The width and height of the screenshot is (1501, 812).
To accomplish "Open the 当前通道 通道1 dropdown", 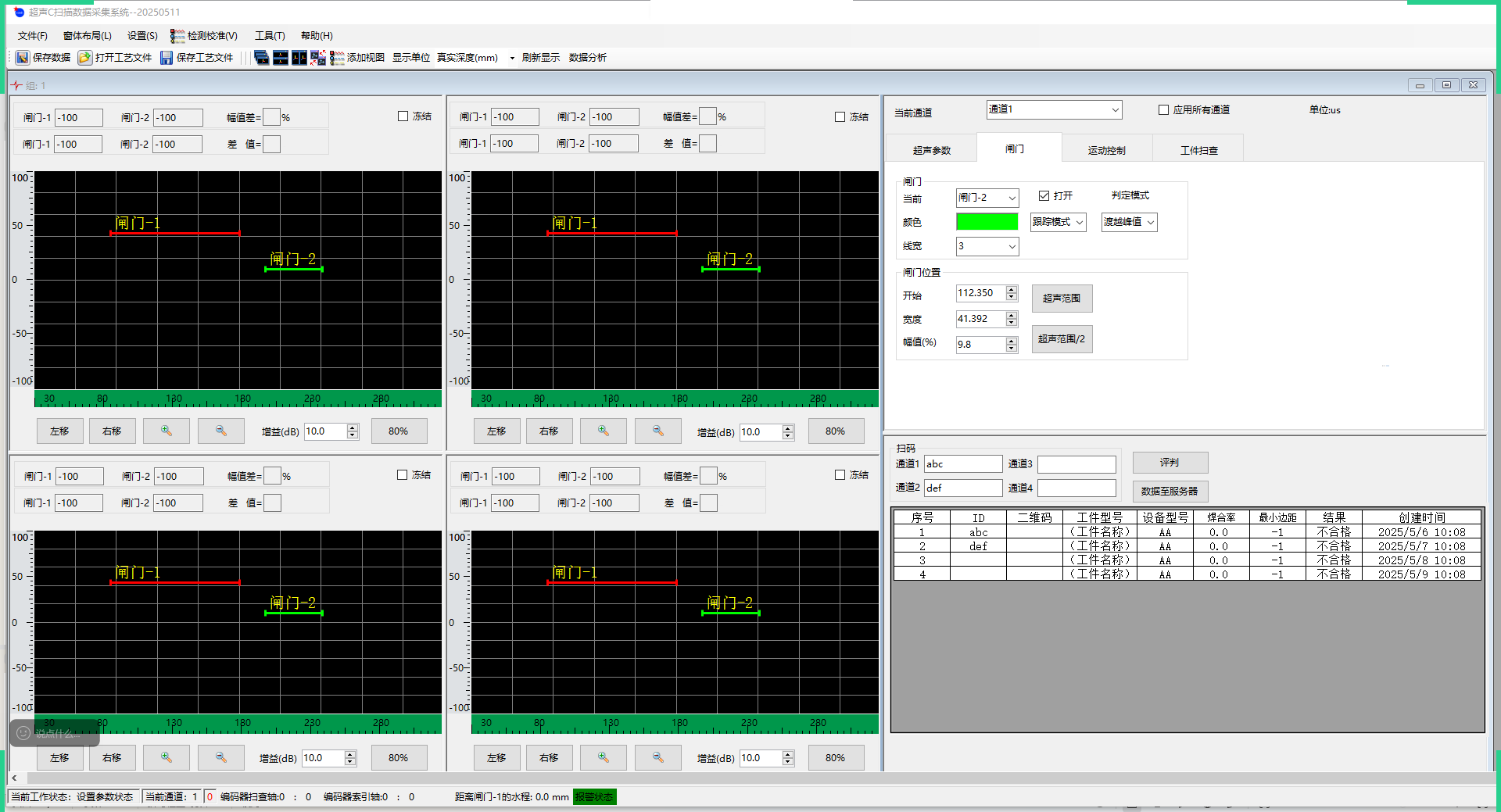I will (x=1054, y=110).
